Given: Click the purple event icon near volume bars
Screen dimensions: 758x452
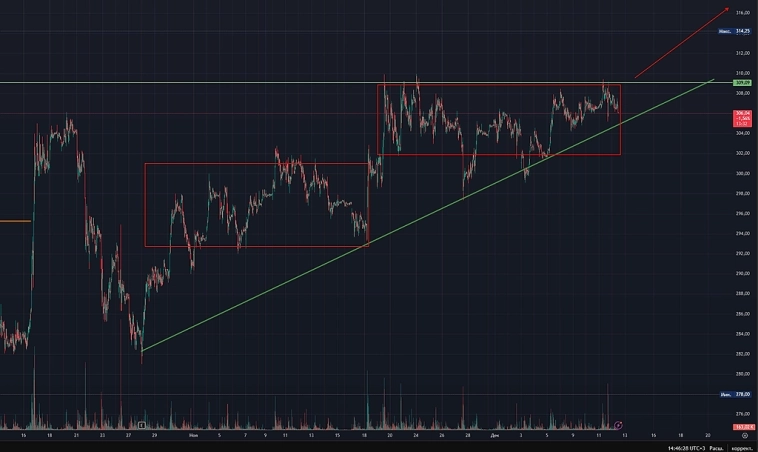Looking at the screenshot, I should (618, 425).
